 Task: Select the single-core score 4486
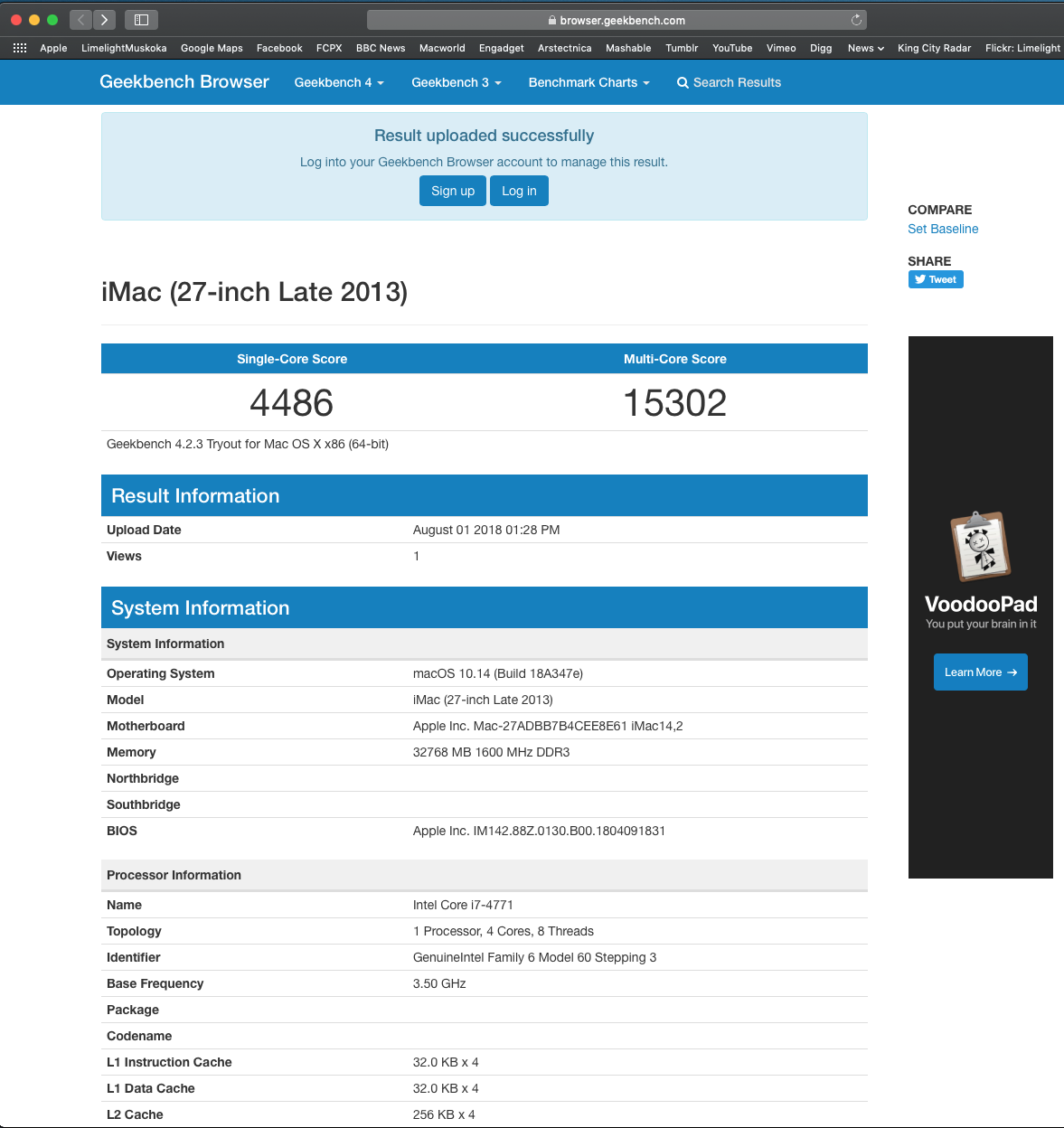tap(292, 403)
